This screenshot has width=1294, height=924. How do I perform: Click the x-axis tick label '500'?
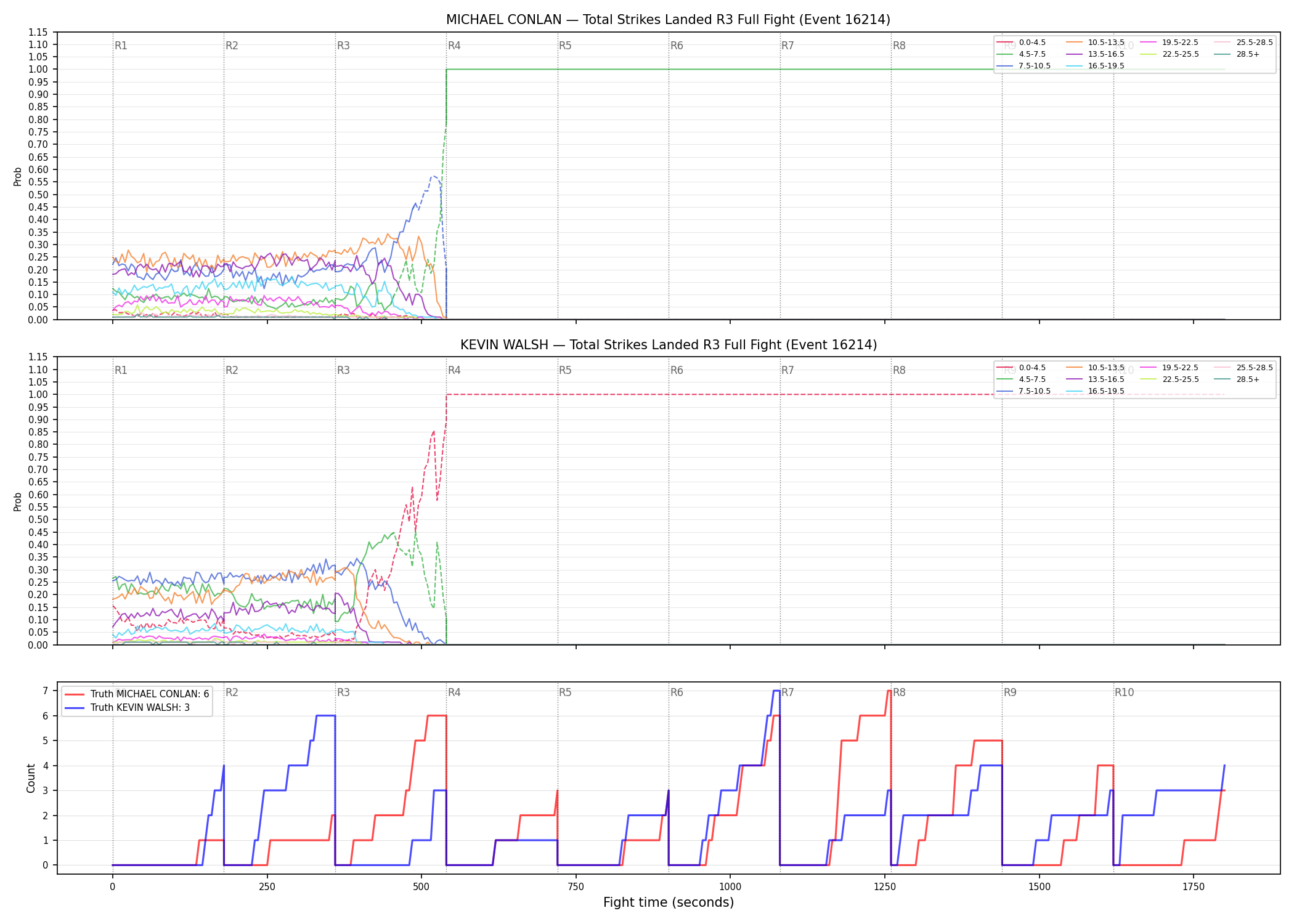(421, 887)
